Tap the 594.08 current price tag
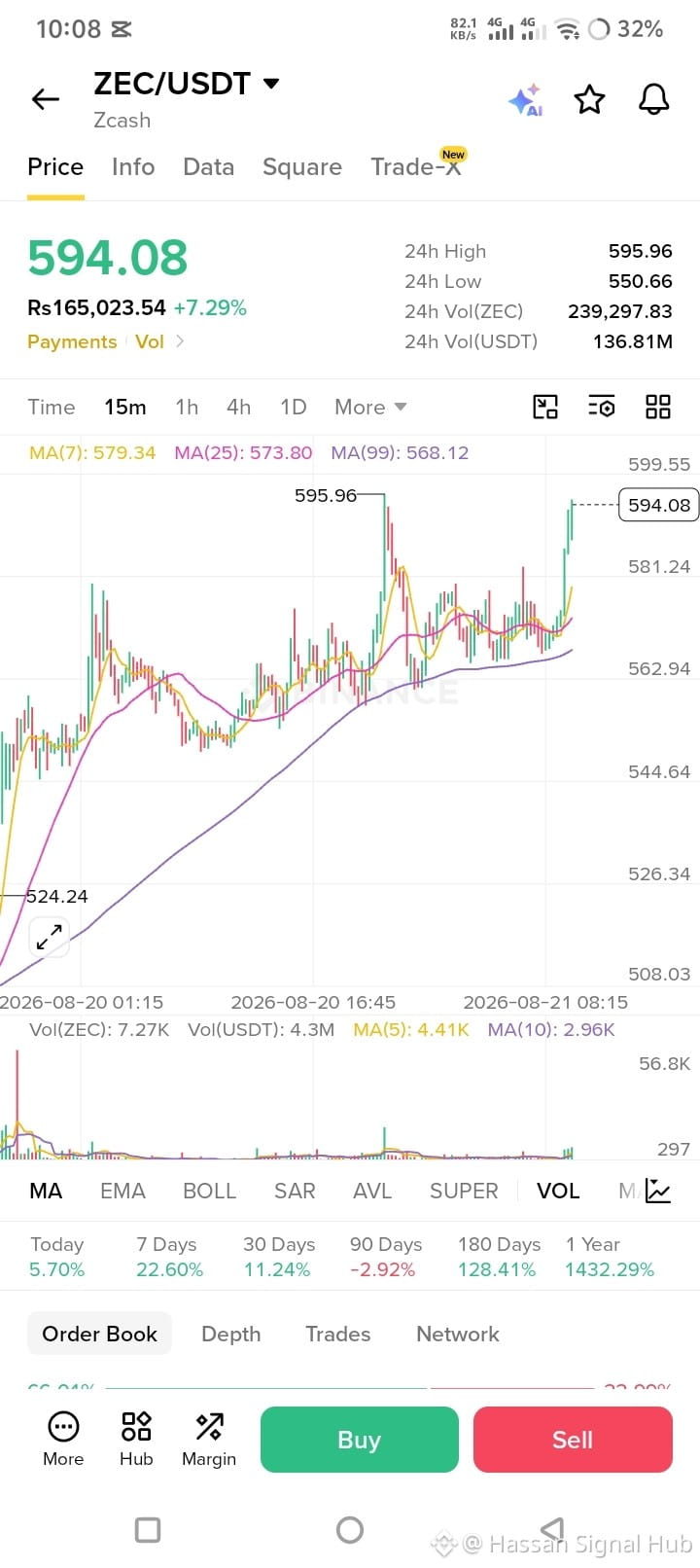 [659, 505]
